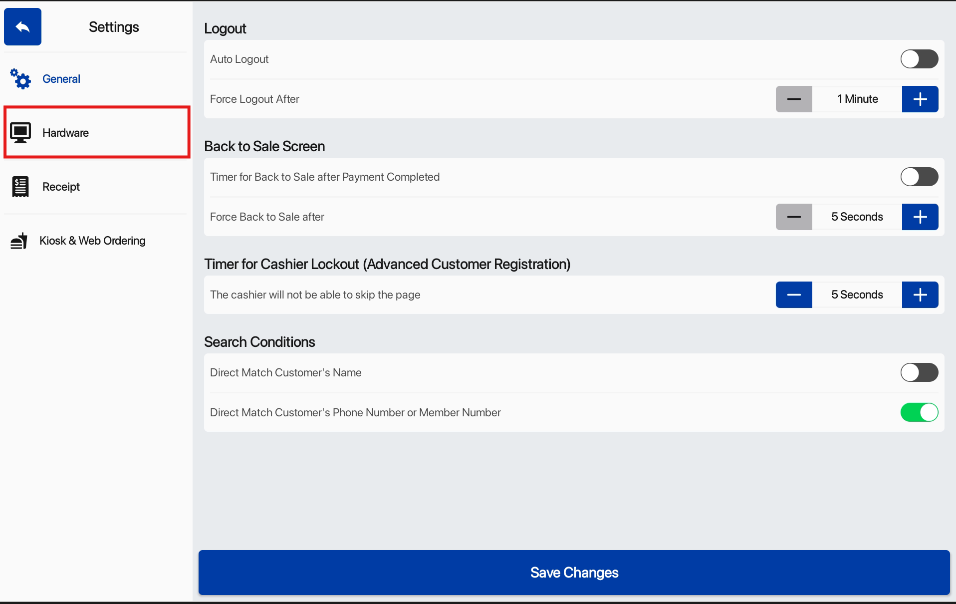
Task: Enable Direct Match Customer's Name
Action: point(919,373)
